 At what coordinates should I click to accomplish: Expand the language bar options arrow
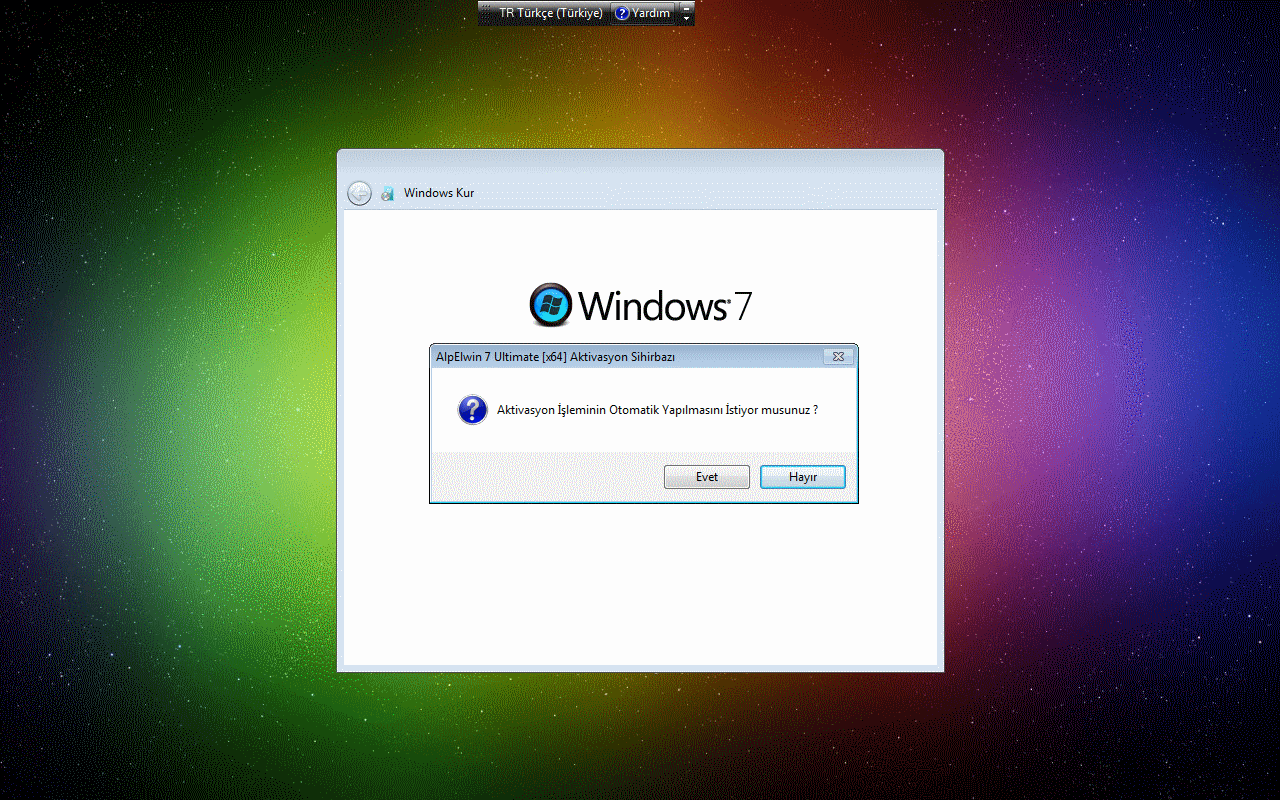coord(686,19)
